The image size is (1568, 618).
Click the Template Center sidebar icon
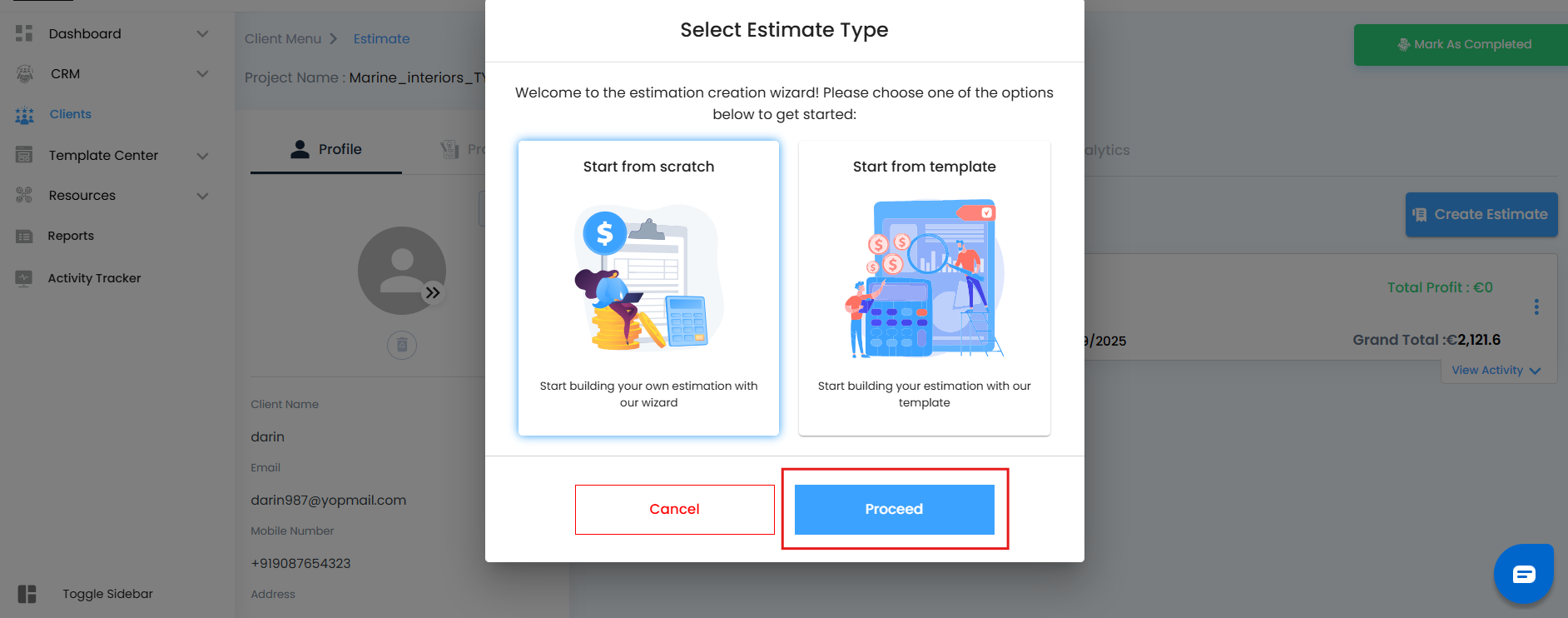coord(24,155)
